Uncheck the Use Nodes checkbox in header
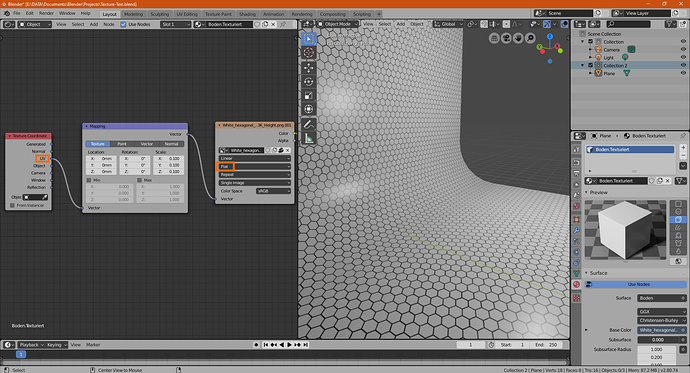 pyautogui.click(x=123, y=24)
